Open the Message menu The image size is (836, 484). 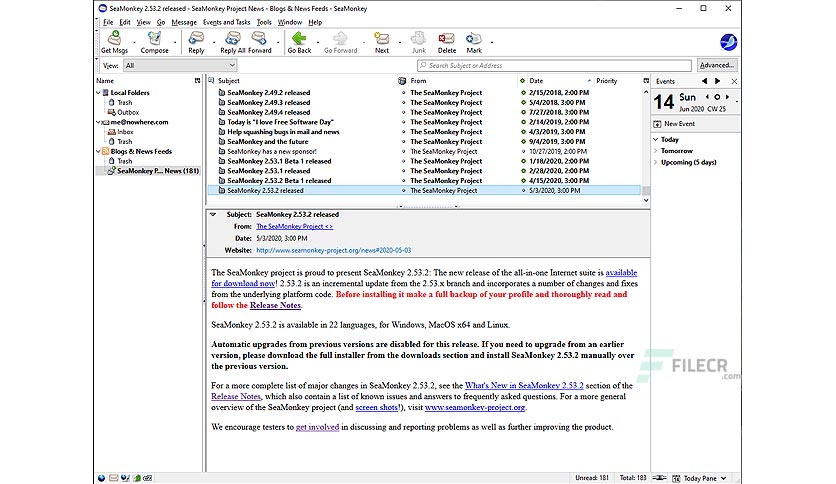tap(184, 22)
